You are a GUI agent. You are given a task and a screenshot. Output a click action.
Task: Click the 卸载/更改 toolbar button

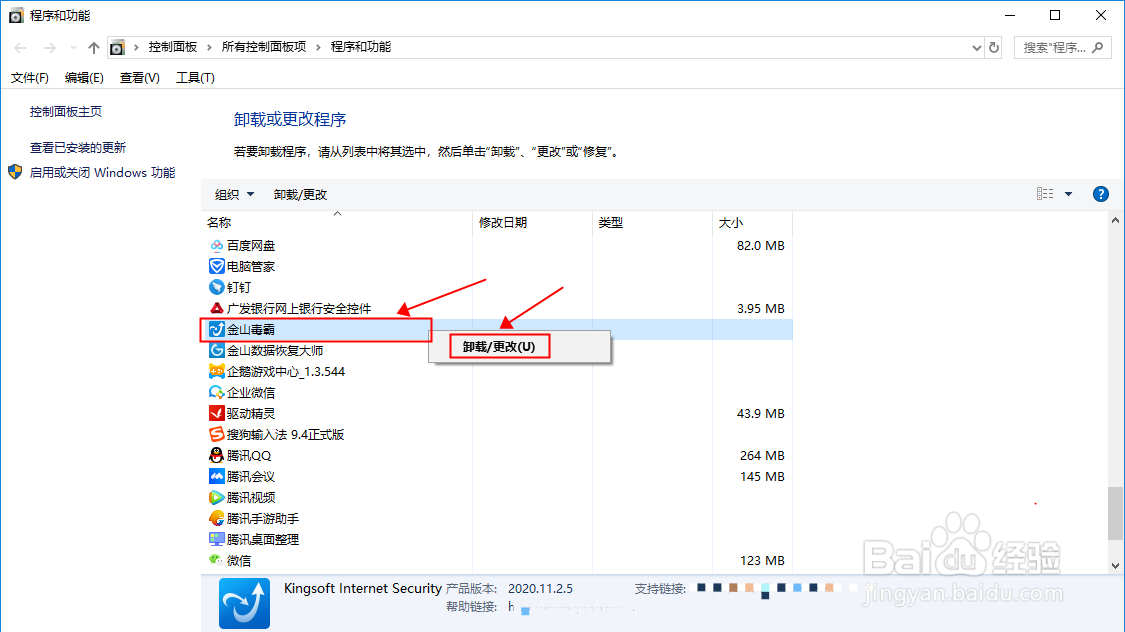tap(300, 194)
